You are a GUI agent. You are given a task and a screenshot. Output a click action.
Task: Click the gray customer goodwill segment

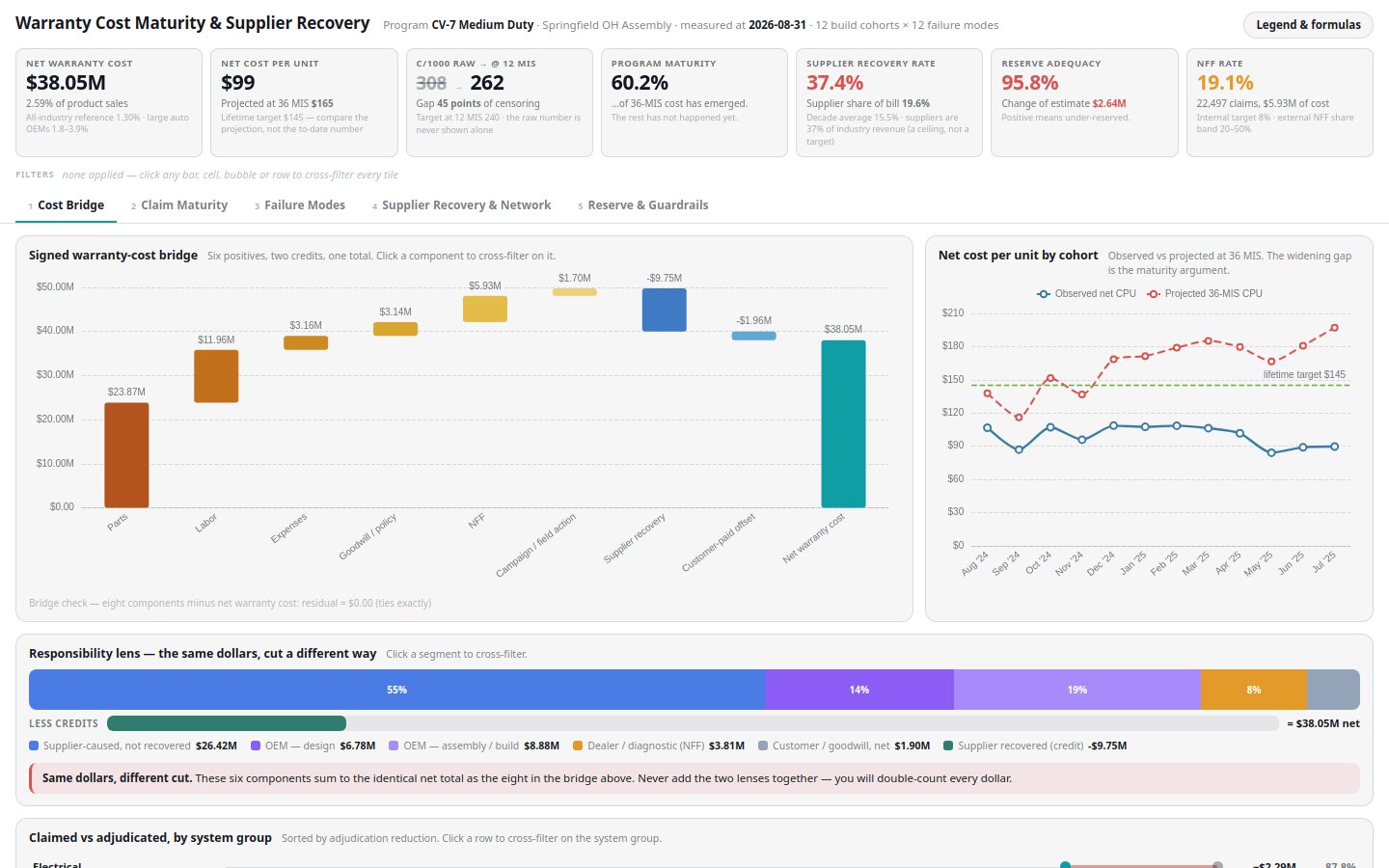pos(1333,690)
